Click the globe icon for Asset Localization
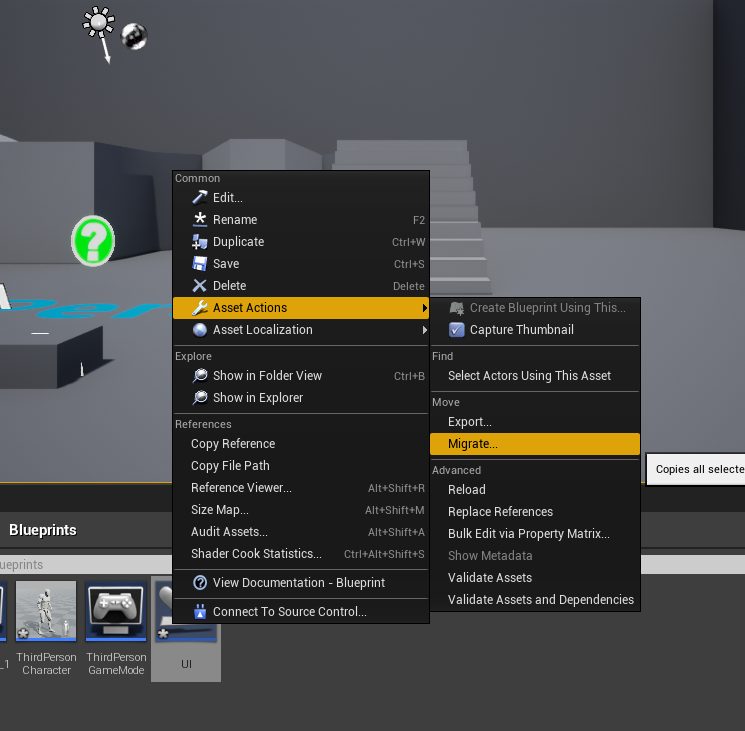Image resolution: width=745 pixels, height=731 pixels. pos(200,330)
